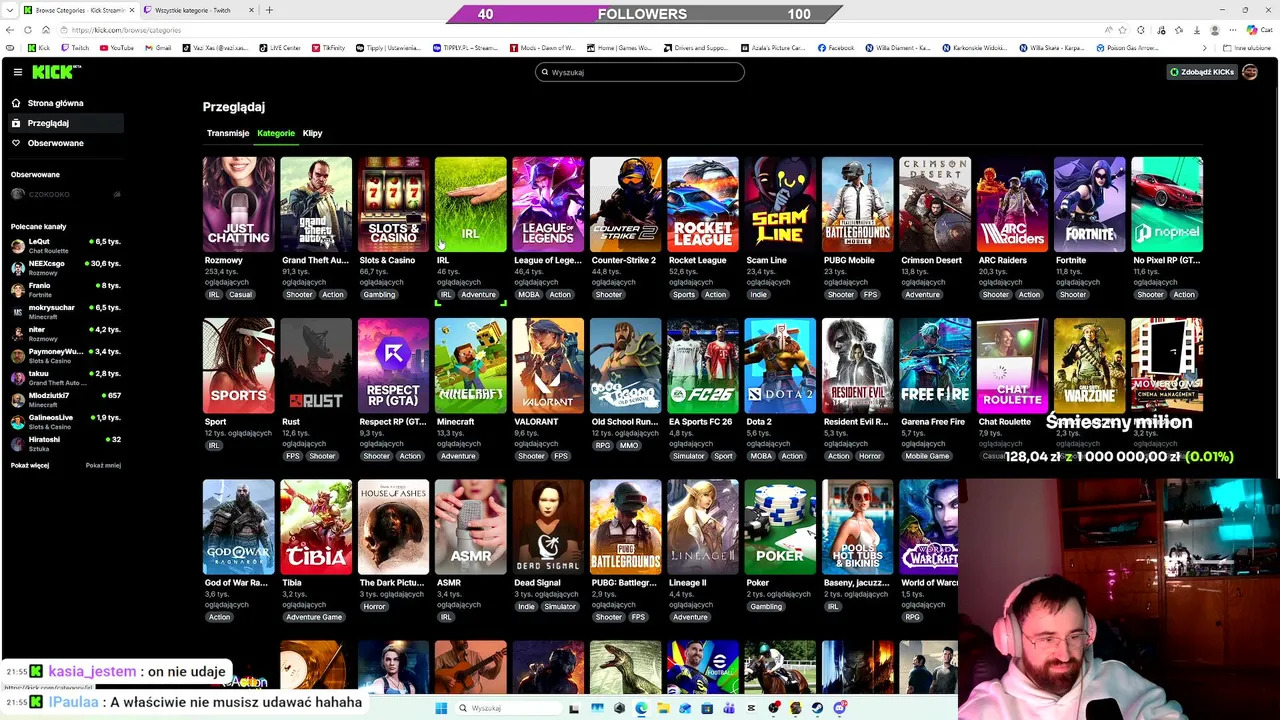Select the Kategorie tab

click(x=276, y=133)
